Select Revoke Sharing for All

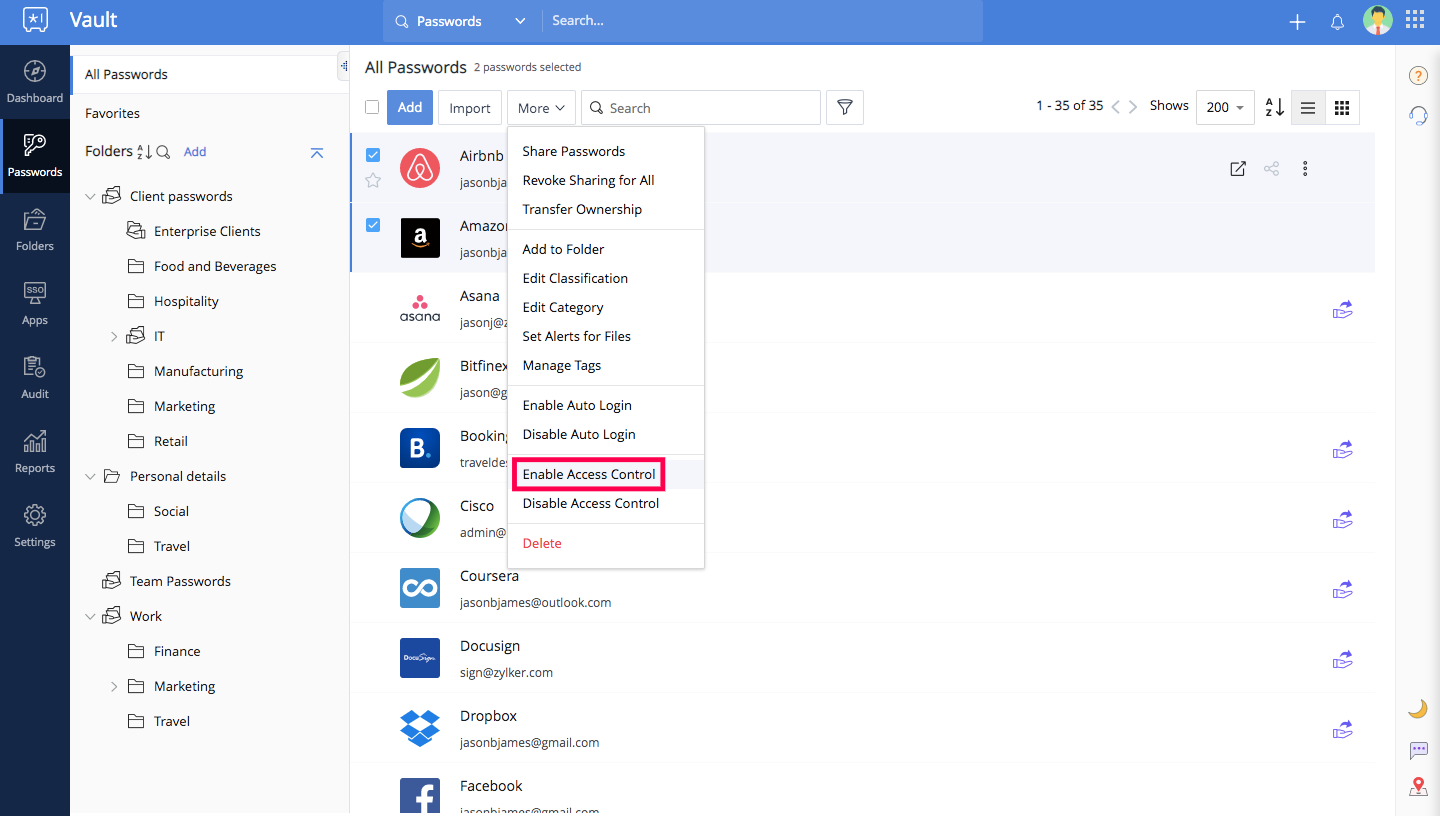(588, 180)
